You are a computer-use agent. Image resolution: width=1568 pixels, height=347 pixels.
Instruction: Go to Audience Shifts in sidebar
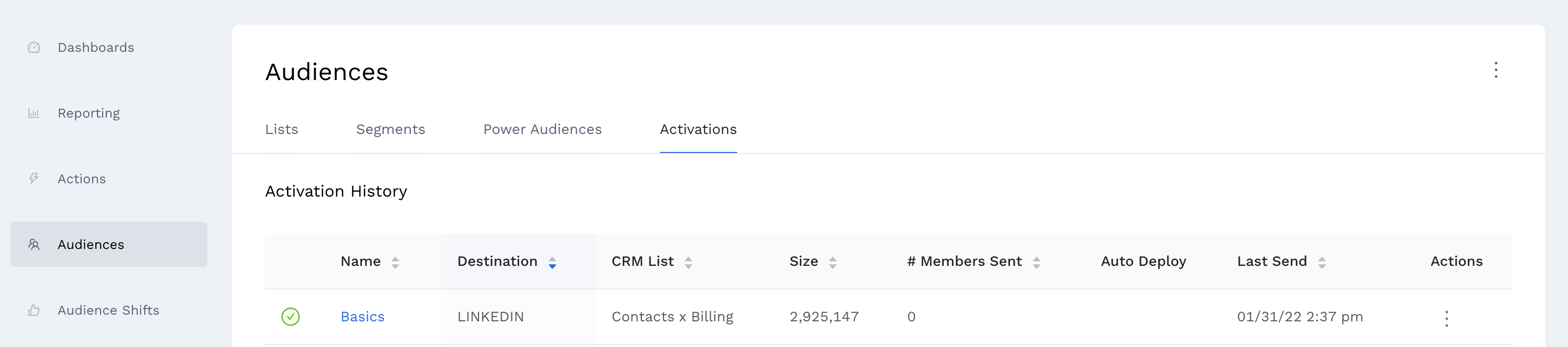pos(108,310)
